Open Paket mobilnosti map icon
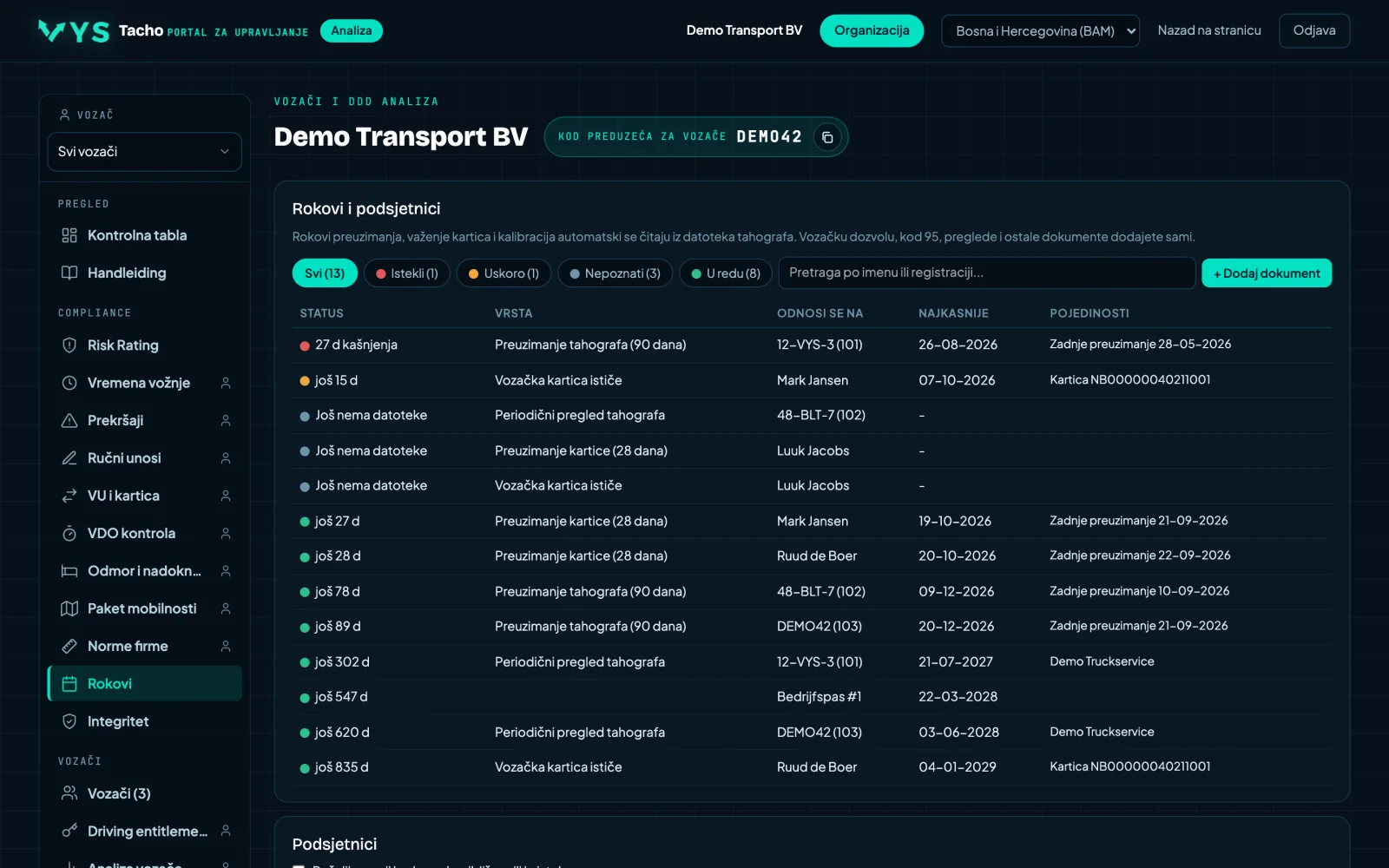This screenshot has height=868, width=1389. click(69, 608)
